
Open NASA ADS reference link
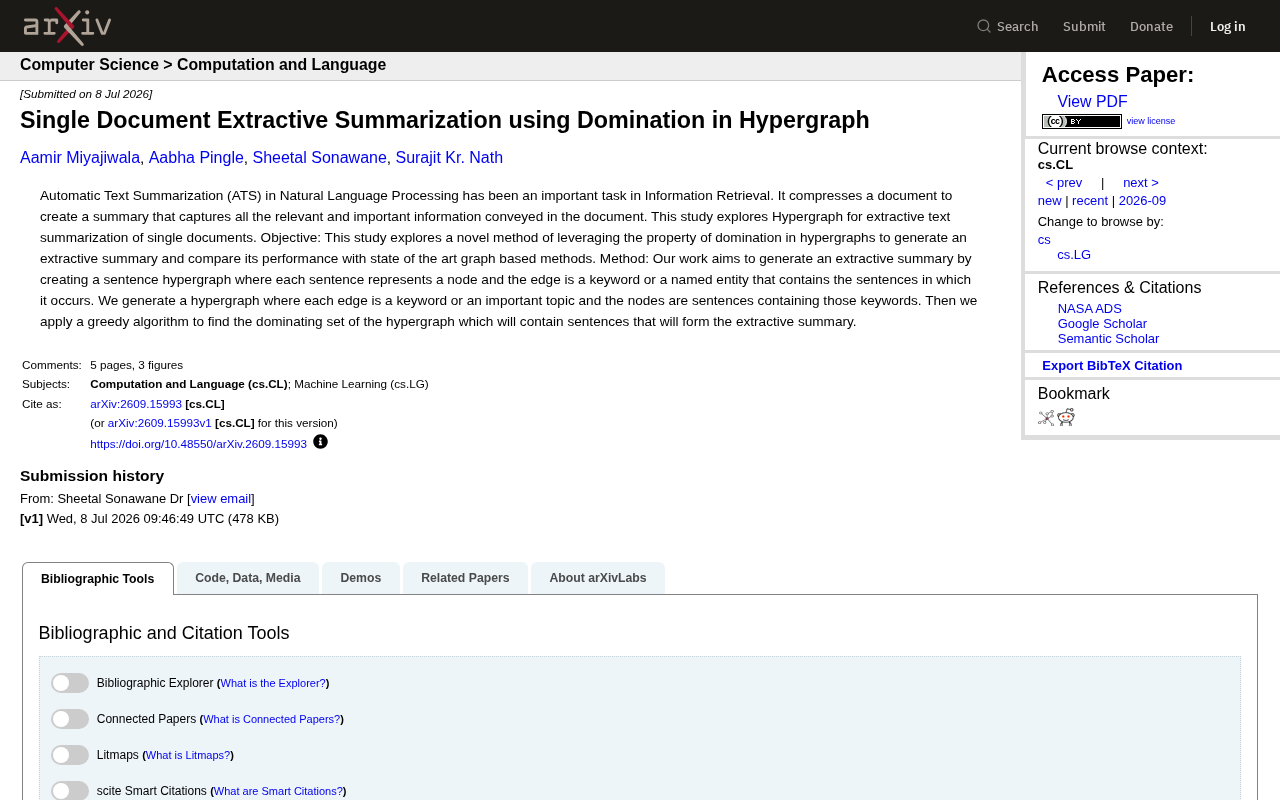(x=1090, y=309)
